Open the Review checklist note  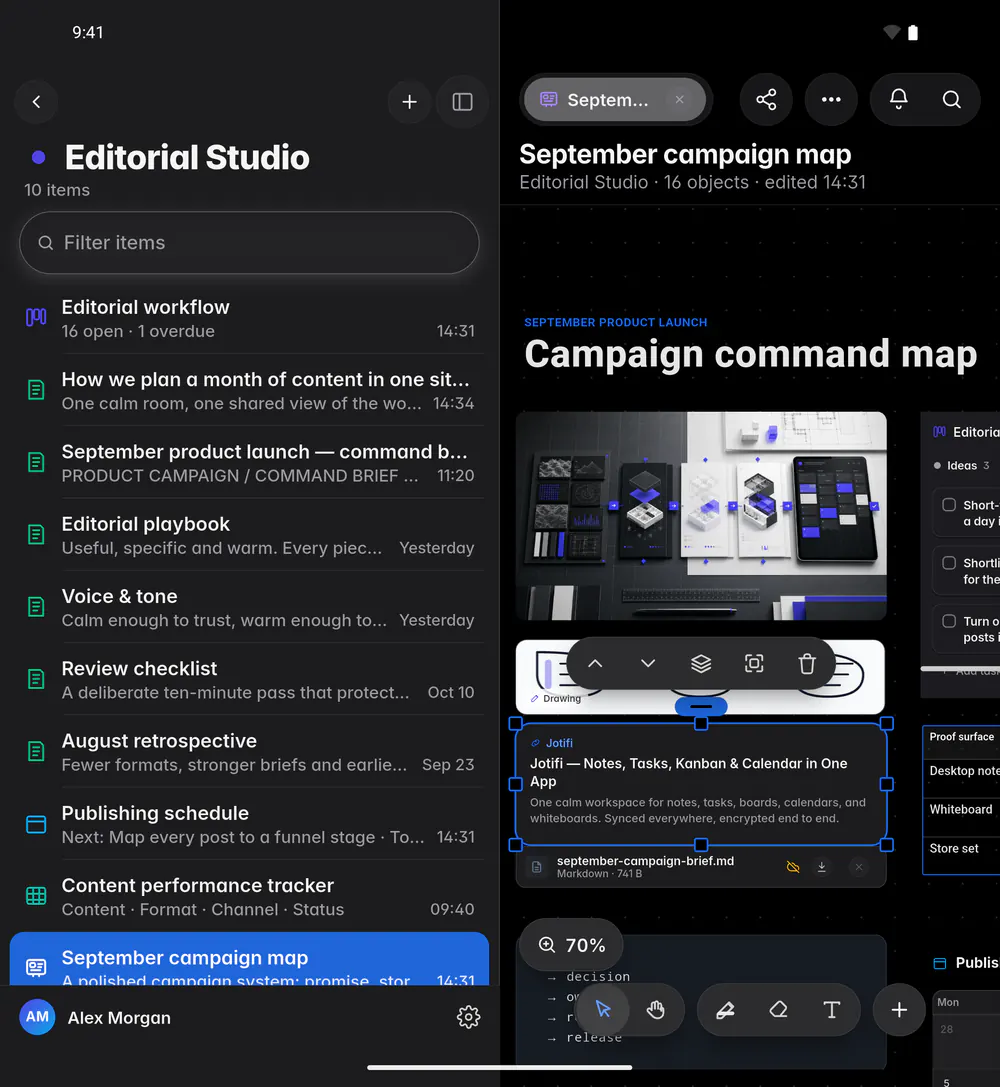249,679
